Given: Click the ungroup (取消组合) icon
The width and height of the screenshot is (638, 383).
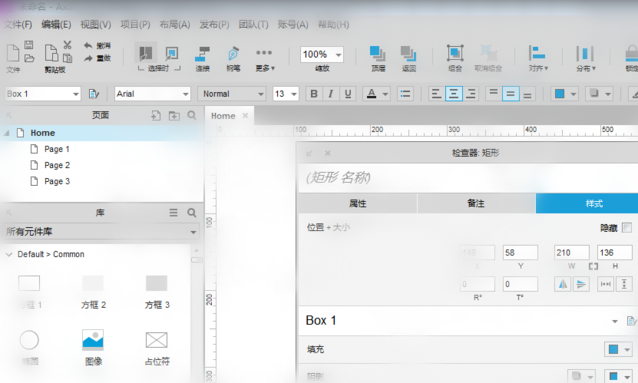Looking at the screenshot, I should click(x=488, y=53).
